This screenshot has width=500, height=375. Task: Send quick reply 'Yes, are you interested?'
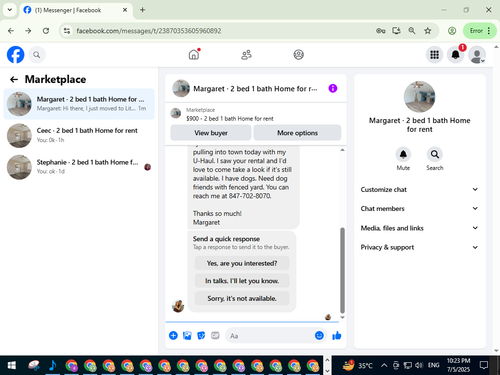[242, 263]
